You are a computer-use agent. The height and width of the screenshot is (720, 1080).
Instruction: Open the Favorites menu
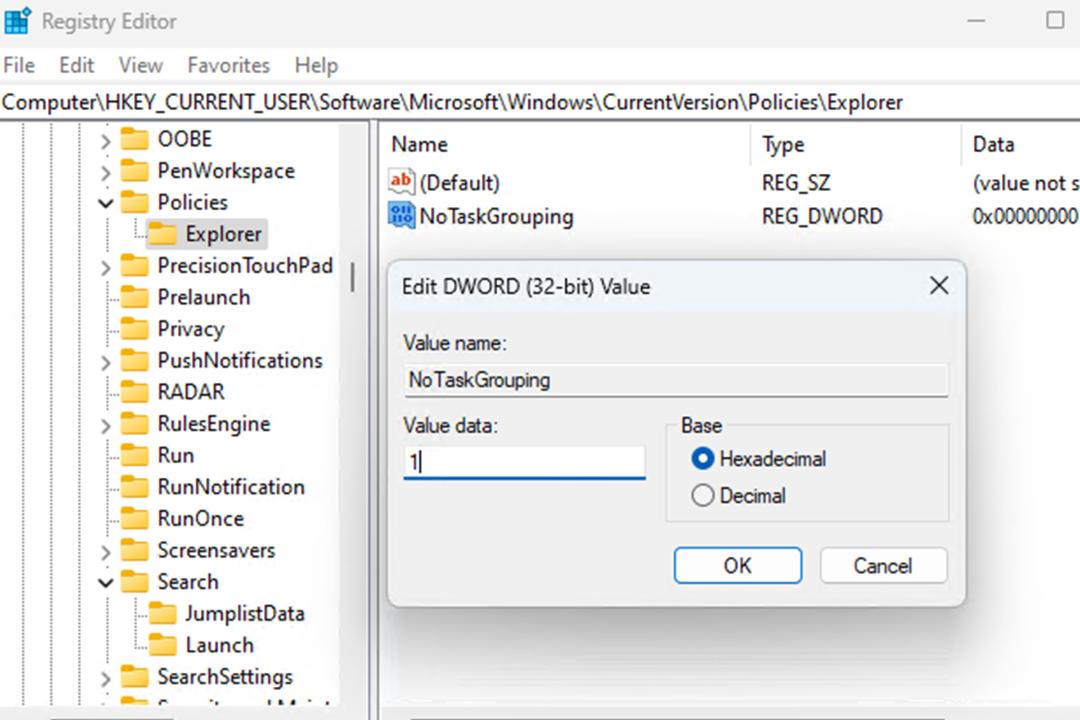pyautogui.click(x=229, y=65)
